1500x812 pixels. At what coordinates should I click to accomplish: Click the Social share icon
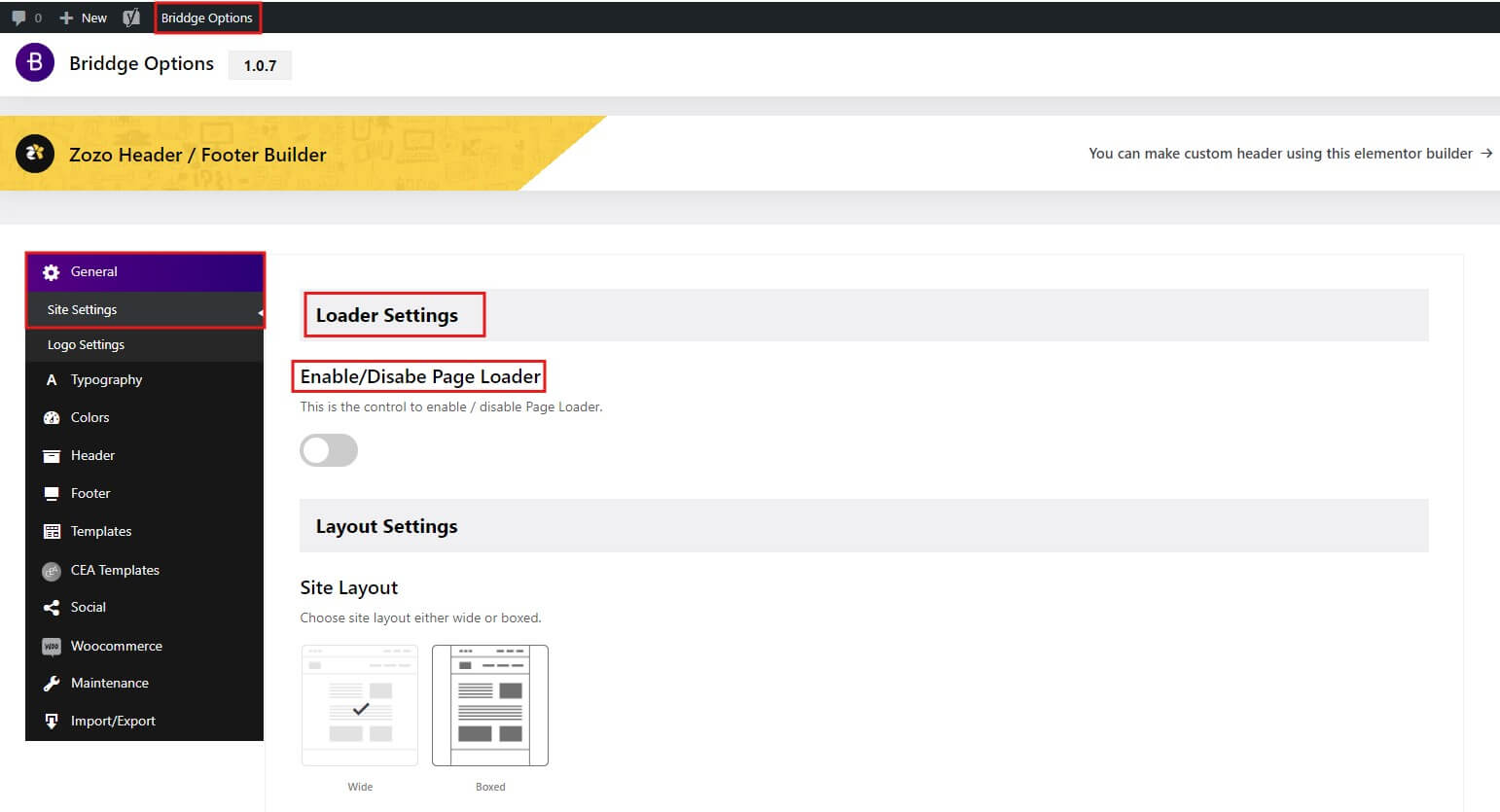52,608
